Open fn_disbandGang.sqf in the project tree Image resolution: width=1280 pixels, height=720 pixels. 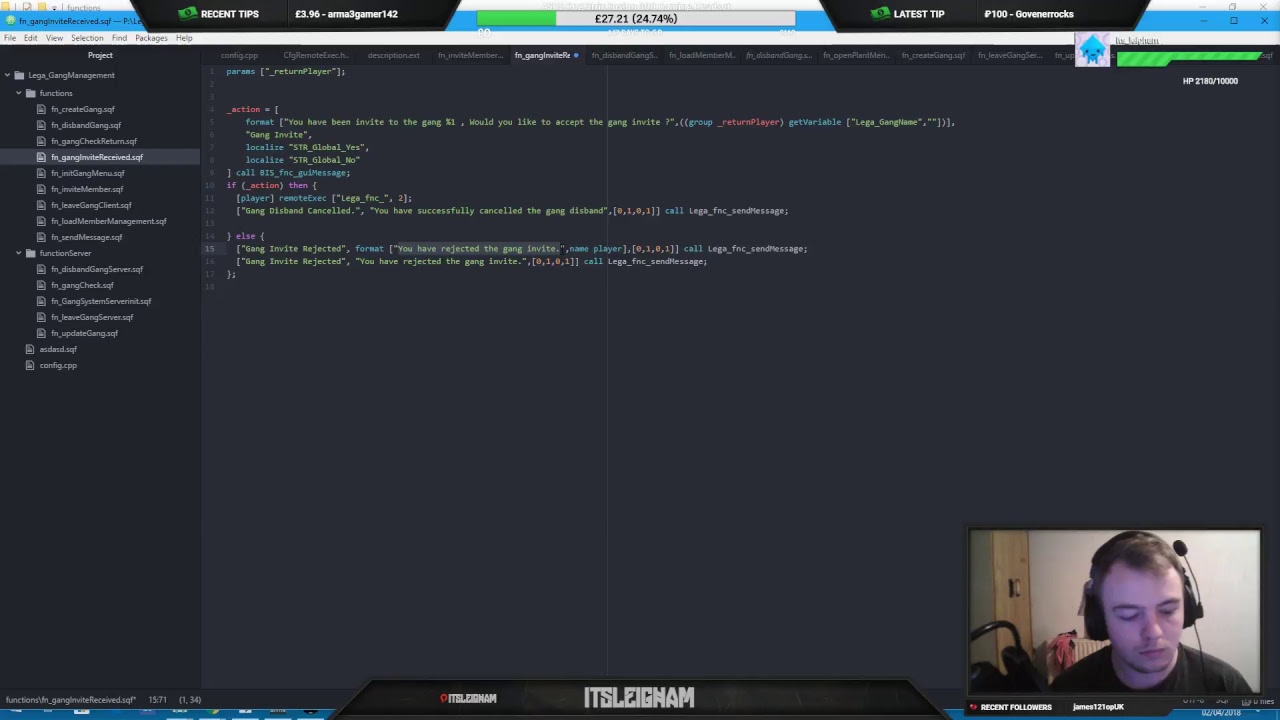pyautogui.click(x=86, y=125)
